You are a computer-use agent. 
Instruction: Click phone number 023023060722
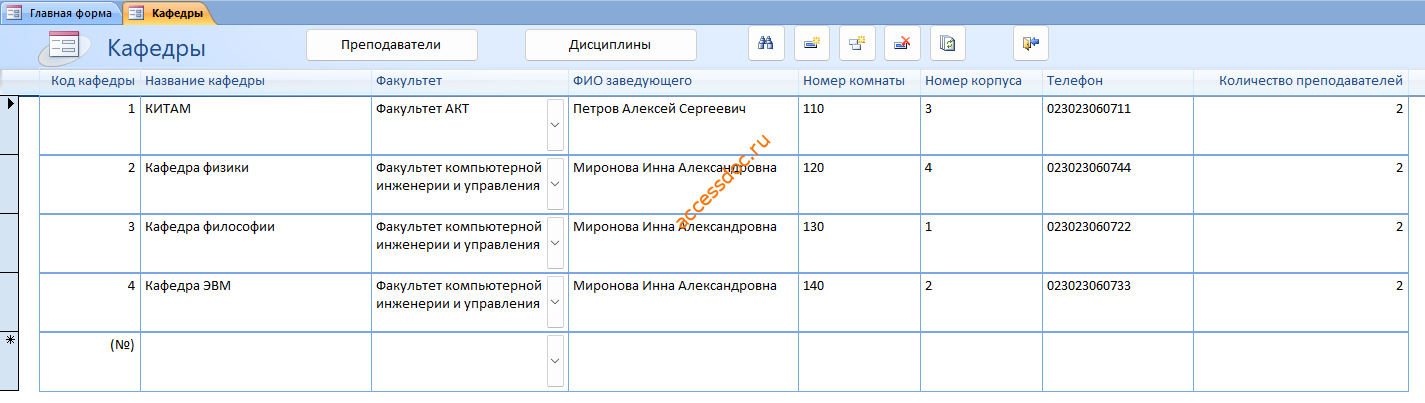1117,243
